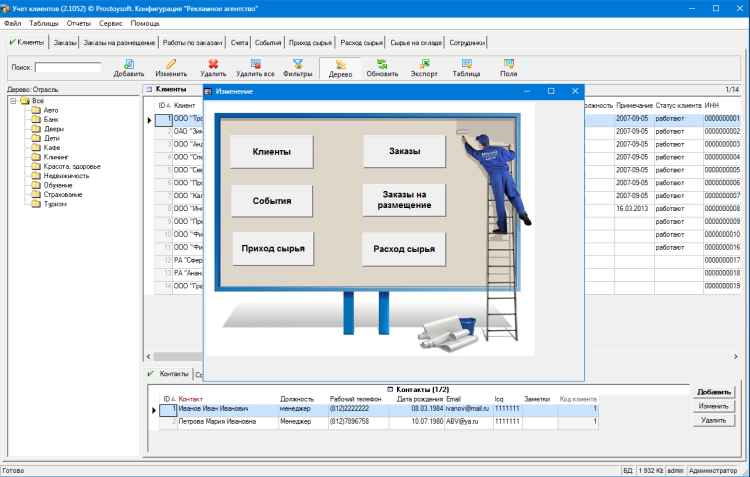This screenshot has width=750, height=477.
Task: Switch to the Сырье на складе tab
Action: point(416,43)
